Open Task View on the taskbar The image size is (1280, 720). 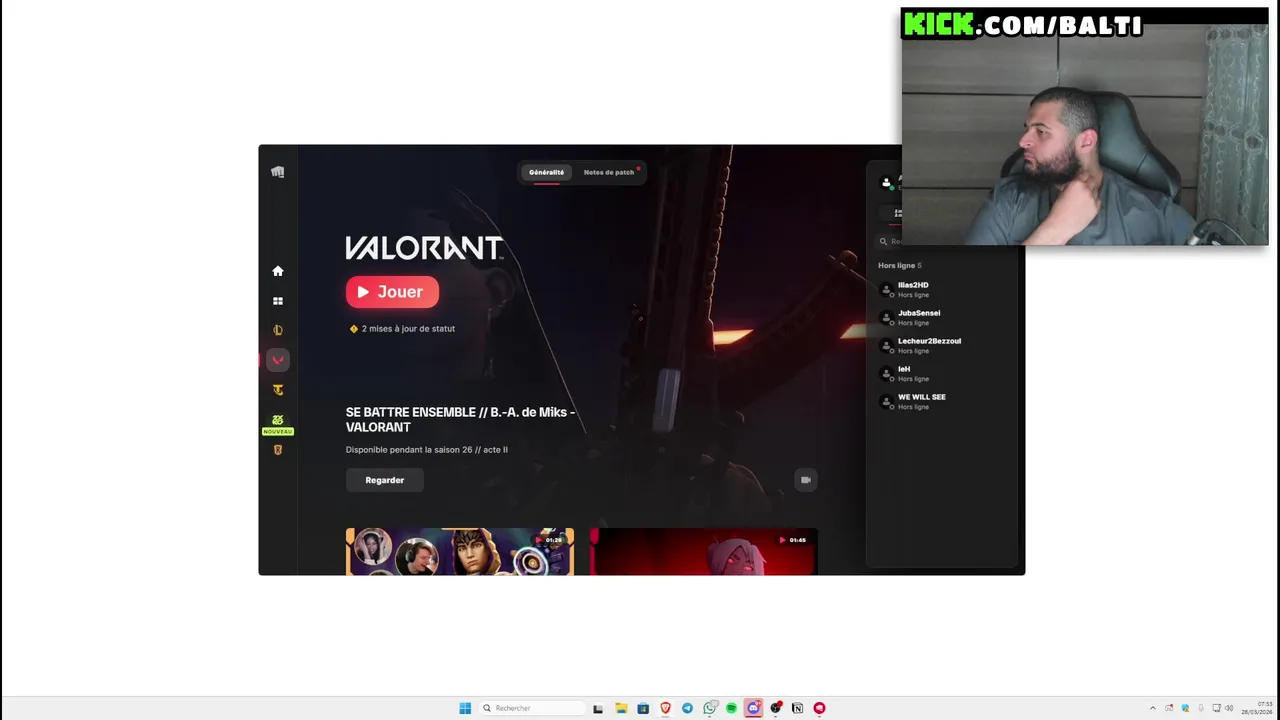[x=598, y=708]
